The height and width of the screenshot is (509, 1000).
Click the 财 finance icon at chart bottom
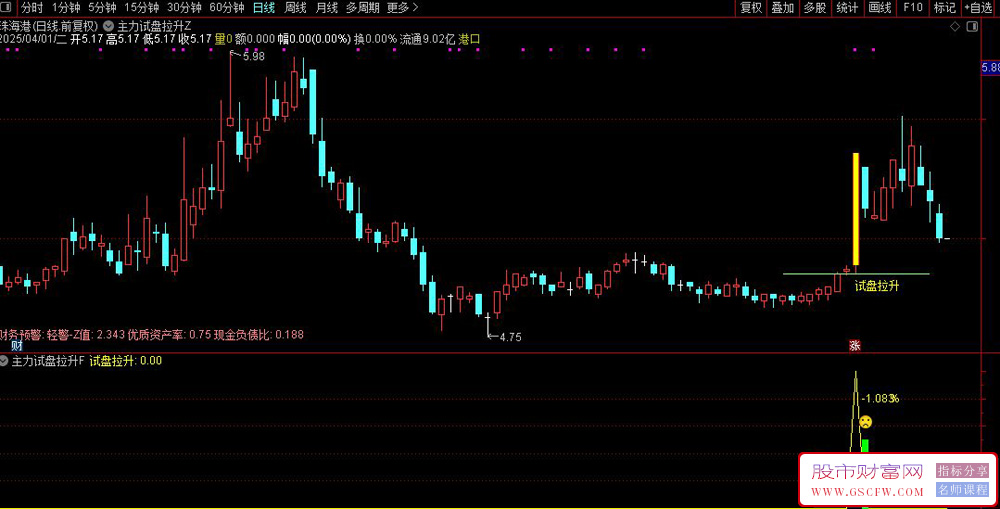pos(17,346)
